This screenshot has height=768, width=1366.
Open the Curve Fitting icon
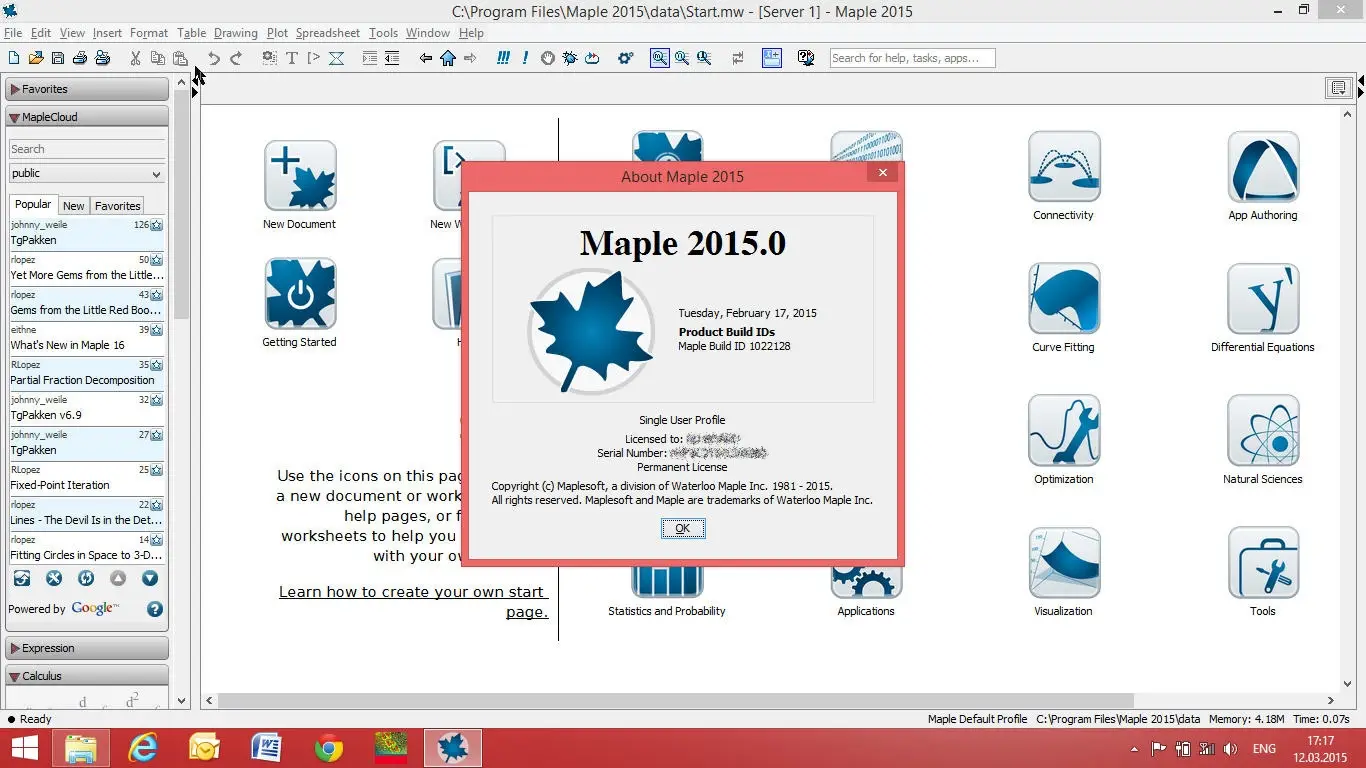coord(1063,298)
